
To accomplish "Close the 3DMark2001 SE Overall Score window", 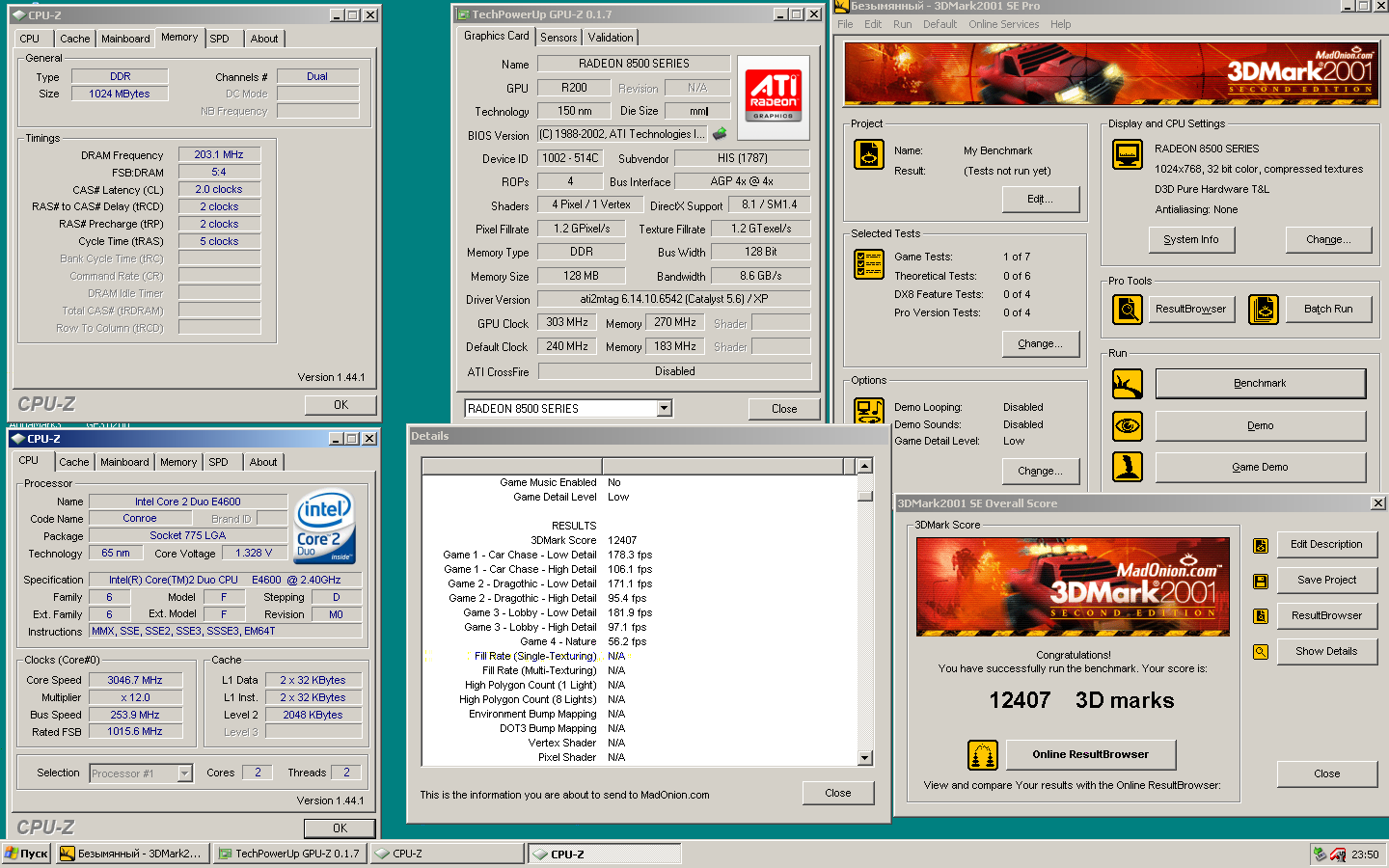I will [1378, 502].
